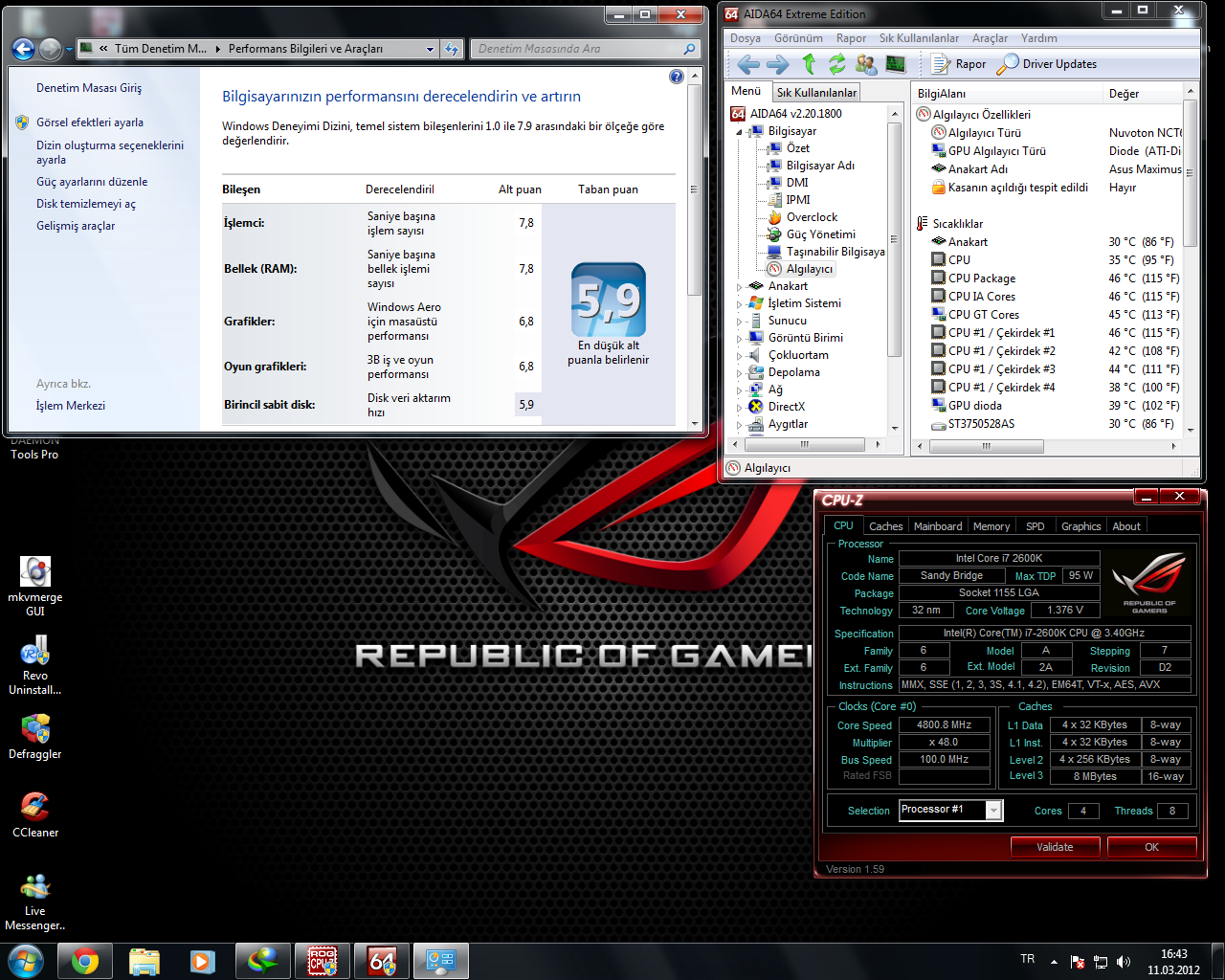Open mkvmerge GUI desktop icon
The width and height of the screenshot is (1225, 980).
[x=35, y=586]
